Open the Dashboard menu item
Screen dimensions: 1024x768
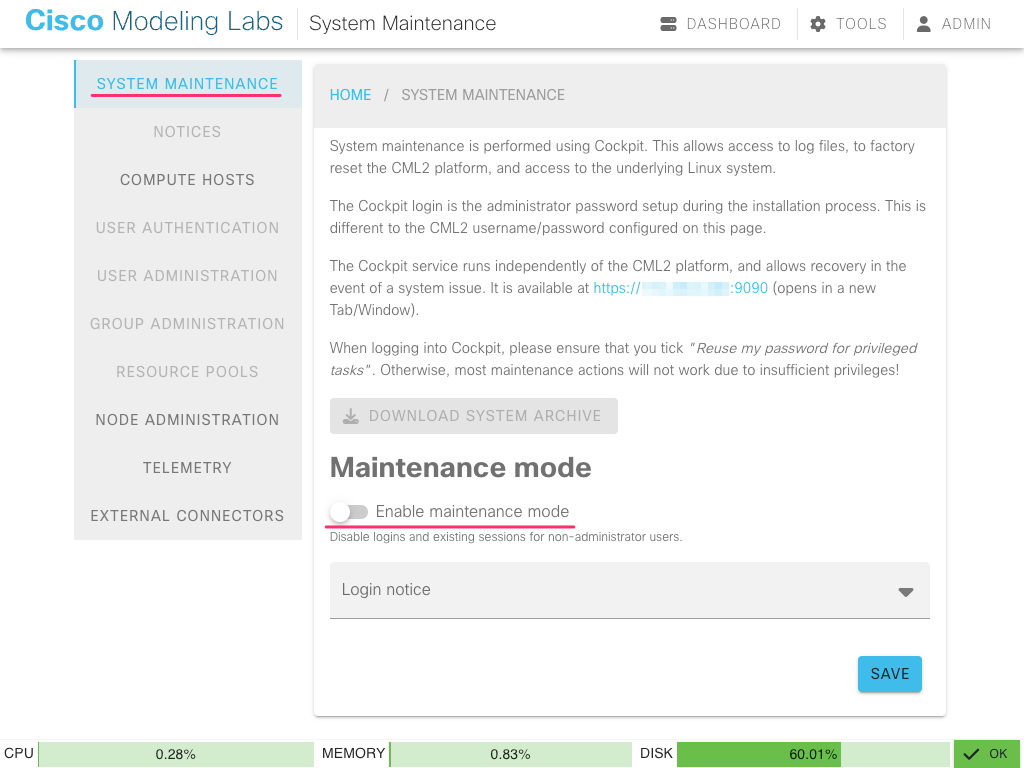coord(720,24)
